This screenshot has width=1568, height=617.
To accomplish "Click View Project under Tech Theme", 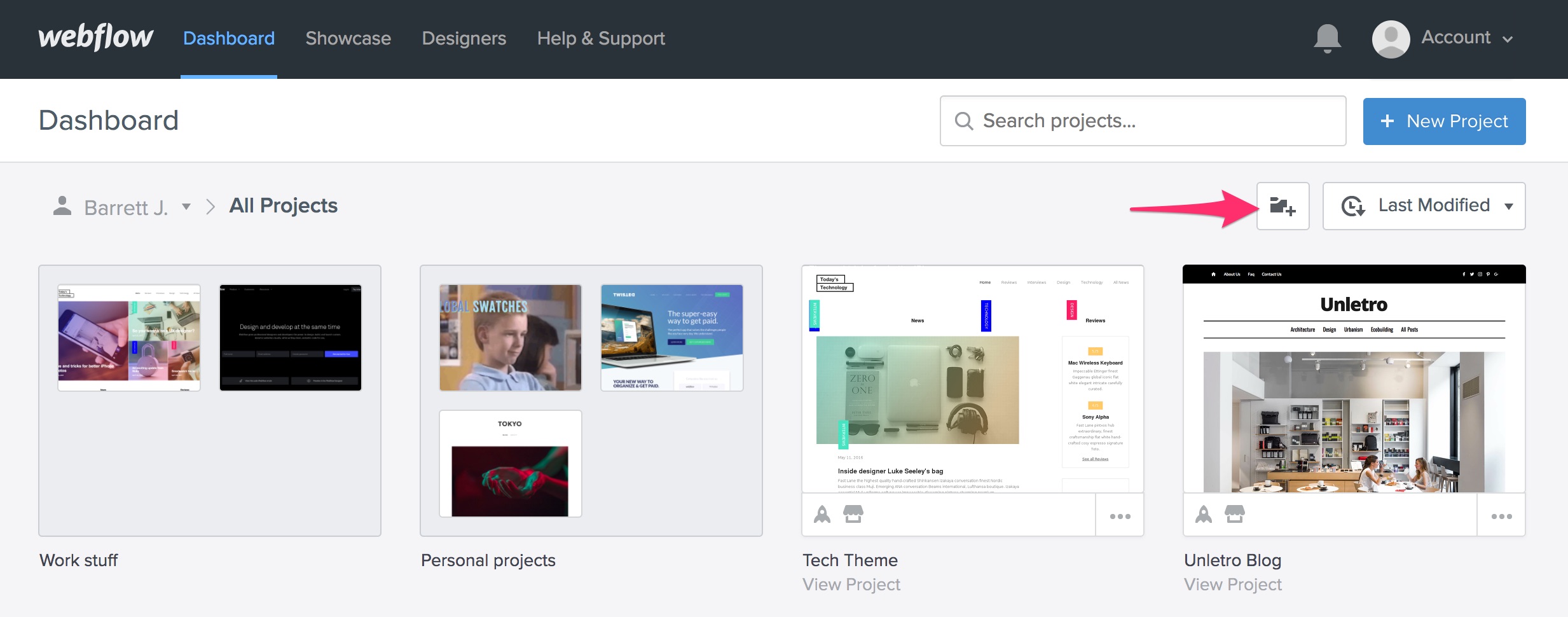I will [851, 584].
